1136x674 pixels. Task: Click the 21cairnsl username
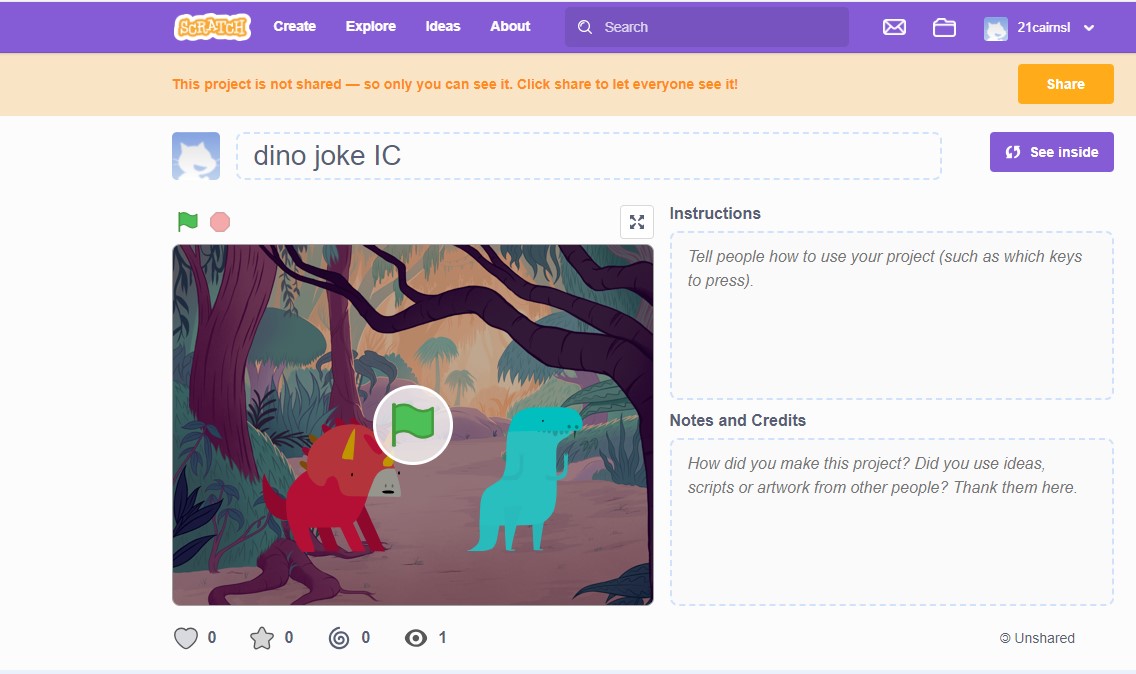[x=1043, y=28]
